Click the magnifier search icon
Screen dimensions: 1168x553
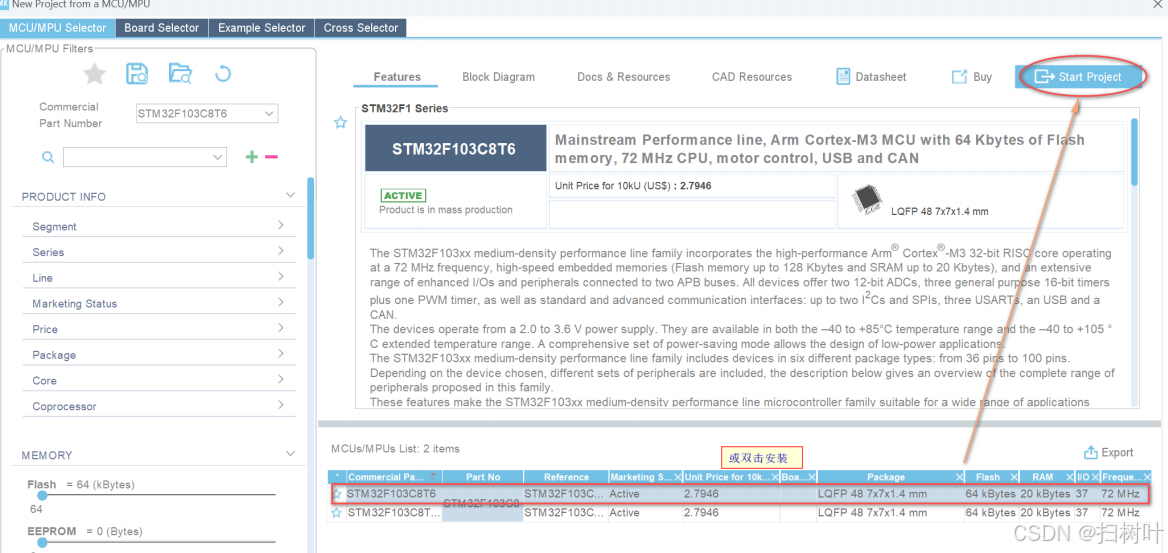click(x=48, y=157)
